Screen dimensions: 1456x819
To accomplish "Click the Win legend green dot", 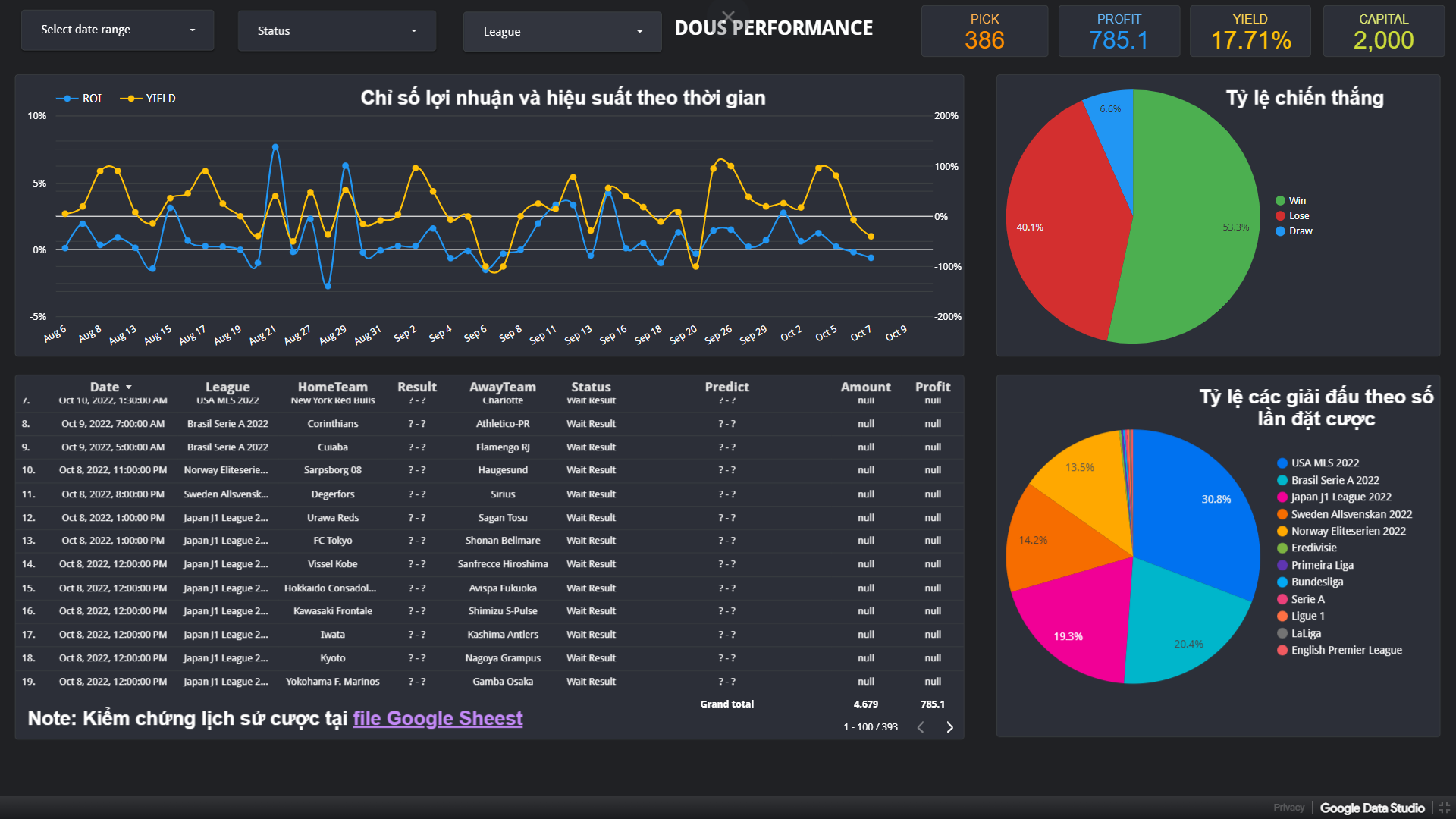I will [x=1280, y=201].
